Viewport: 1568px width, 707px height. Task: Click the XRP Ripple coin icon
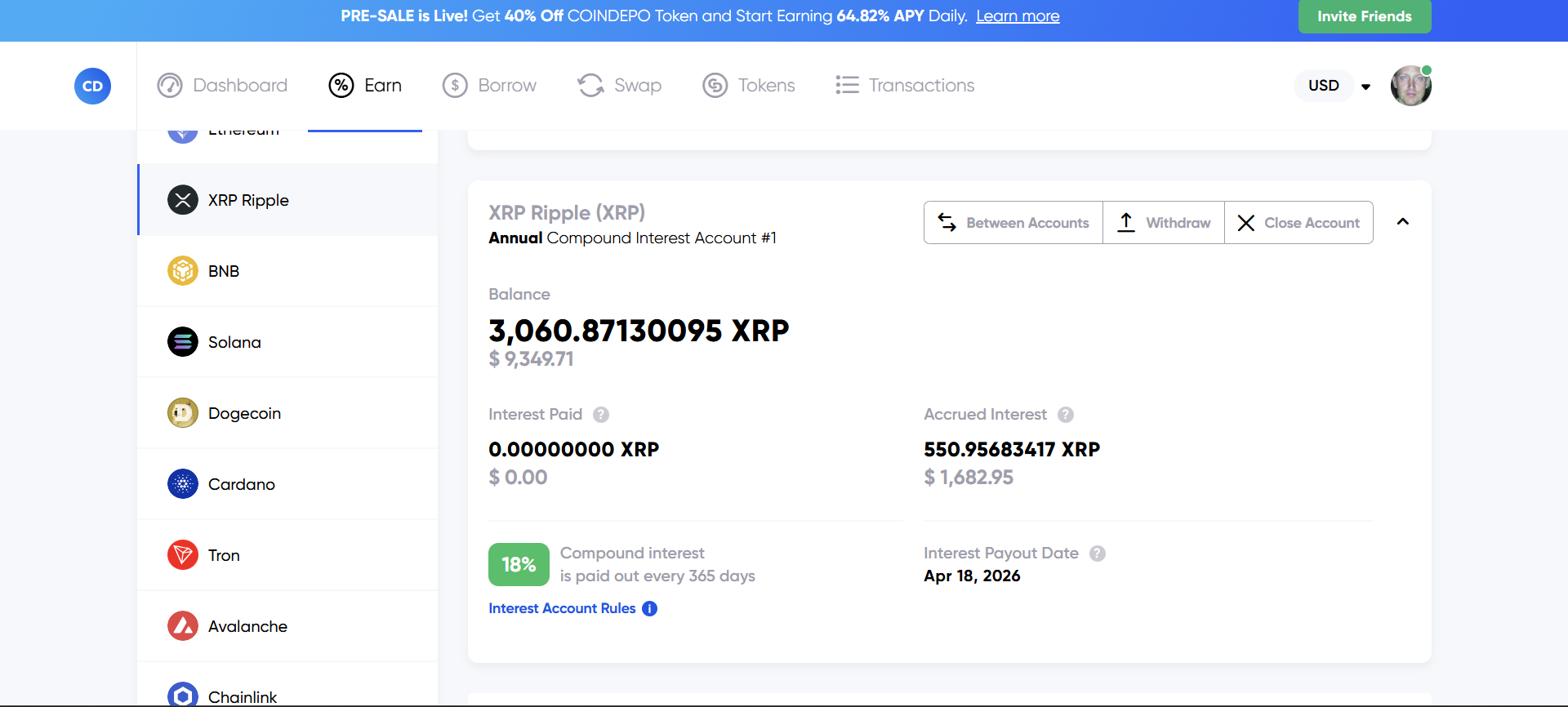point(183,200)
